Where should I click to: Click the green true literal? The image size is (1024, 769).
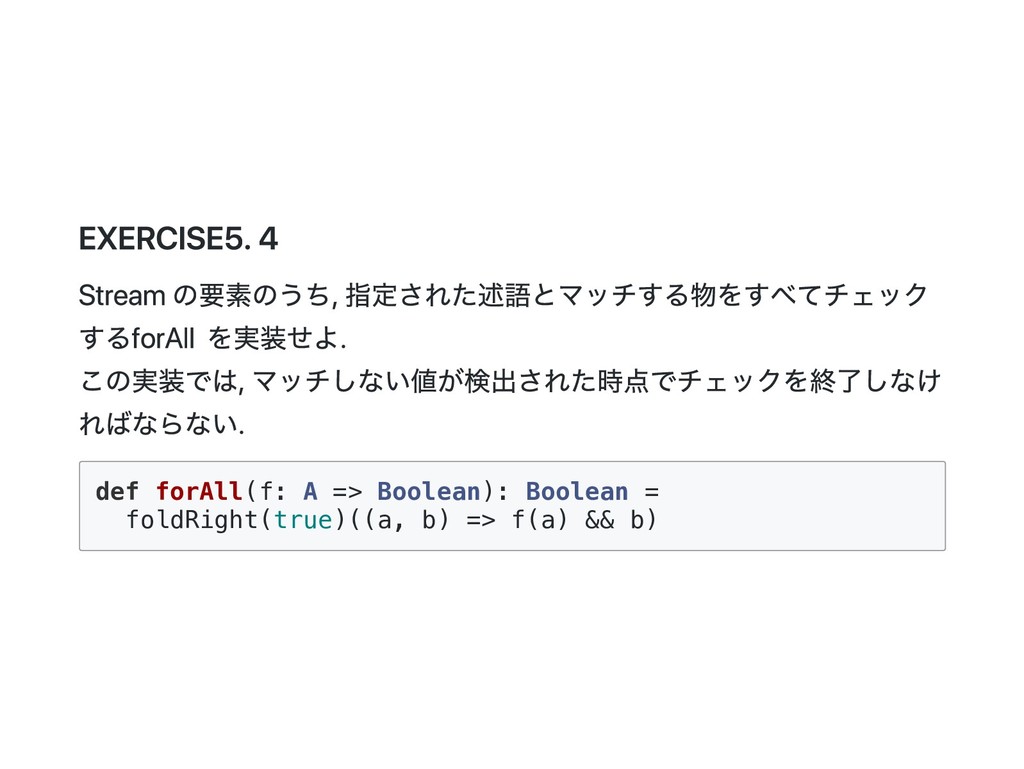click(x=302, y=521)
